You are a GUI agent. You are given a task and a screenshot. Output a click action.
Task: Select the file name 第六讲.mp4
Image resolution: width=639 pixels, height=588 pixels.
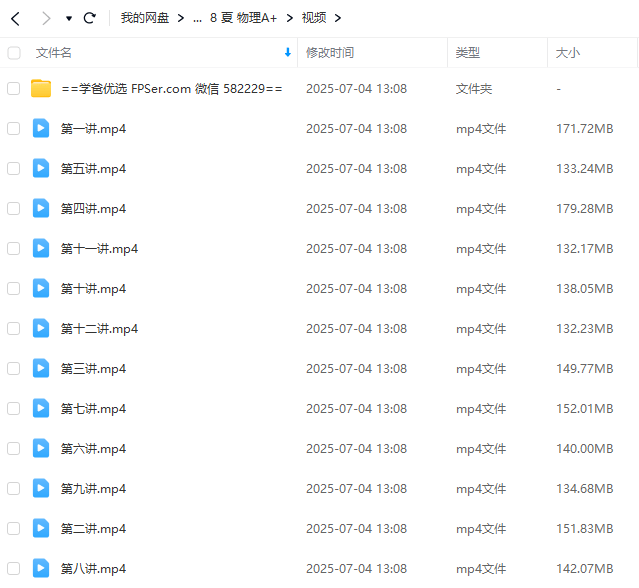click(x=93, y=449)
